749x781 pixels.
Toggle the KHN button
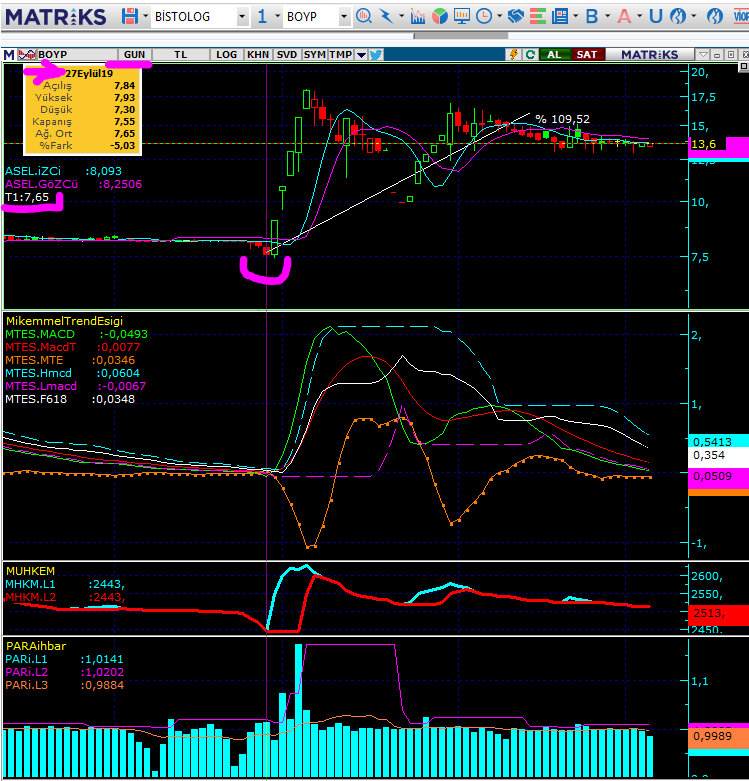[x=258, y=54]
